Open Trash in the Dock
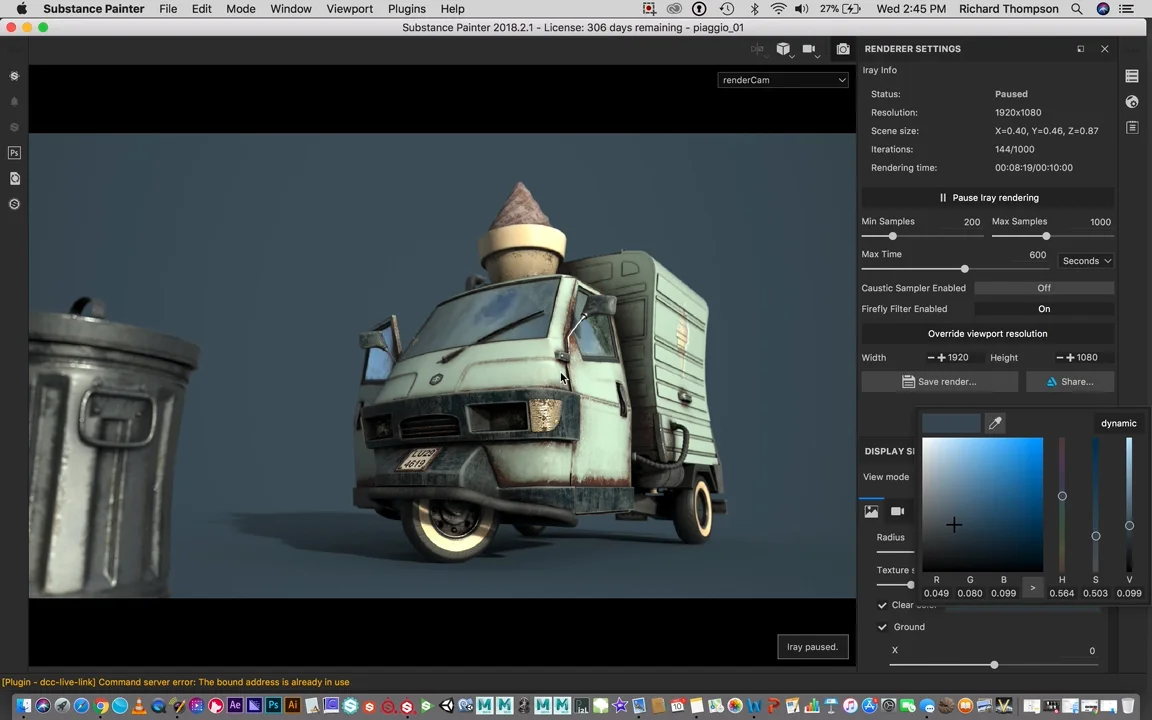The height and width of the screenshot is (720, 1152). click(1128, 706)
